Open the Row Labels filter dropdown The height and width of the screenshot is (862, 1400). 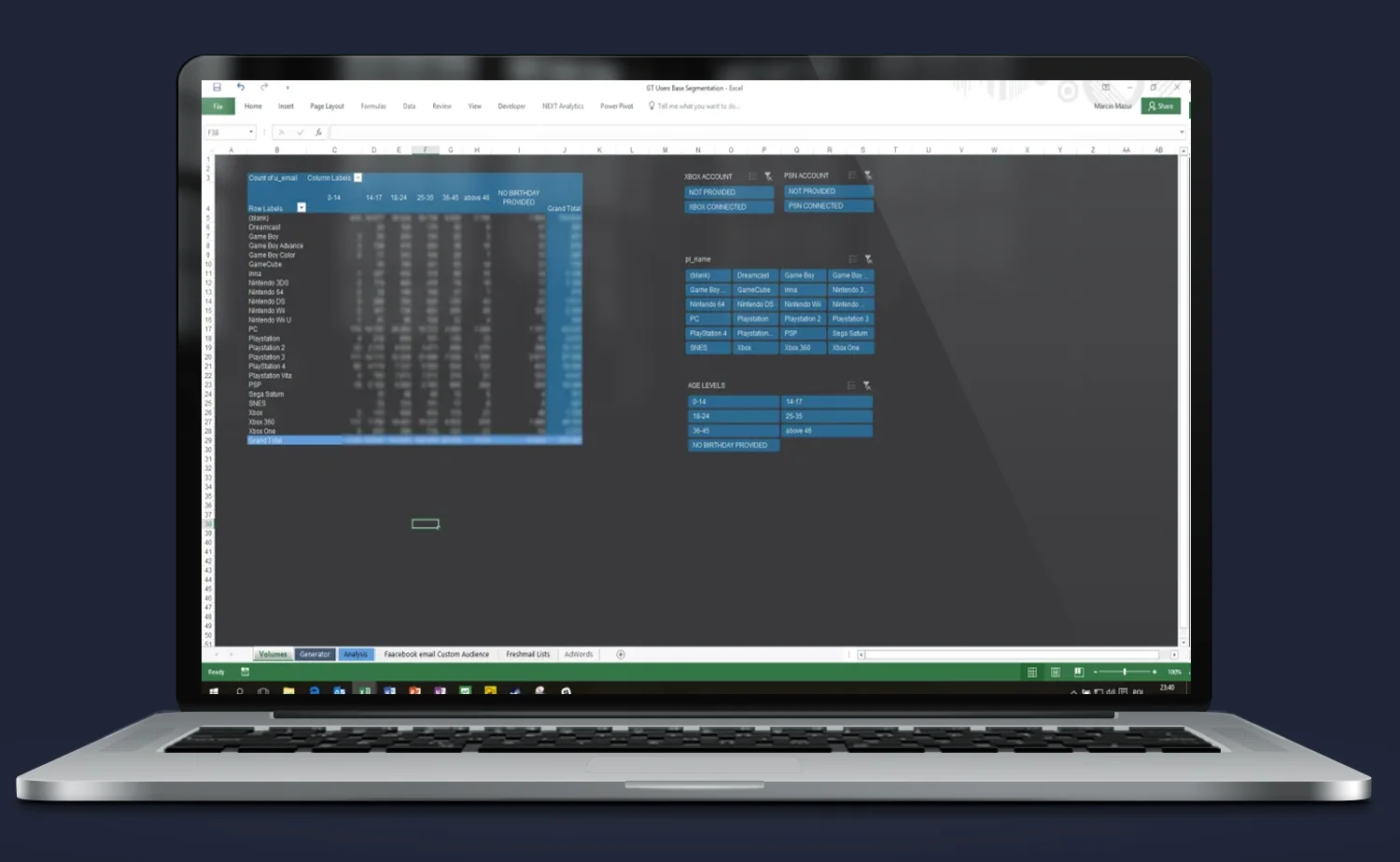tap(301, 207)
